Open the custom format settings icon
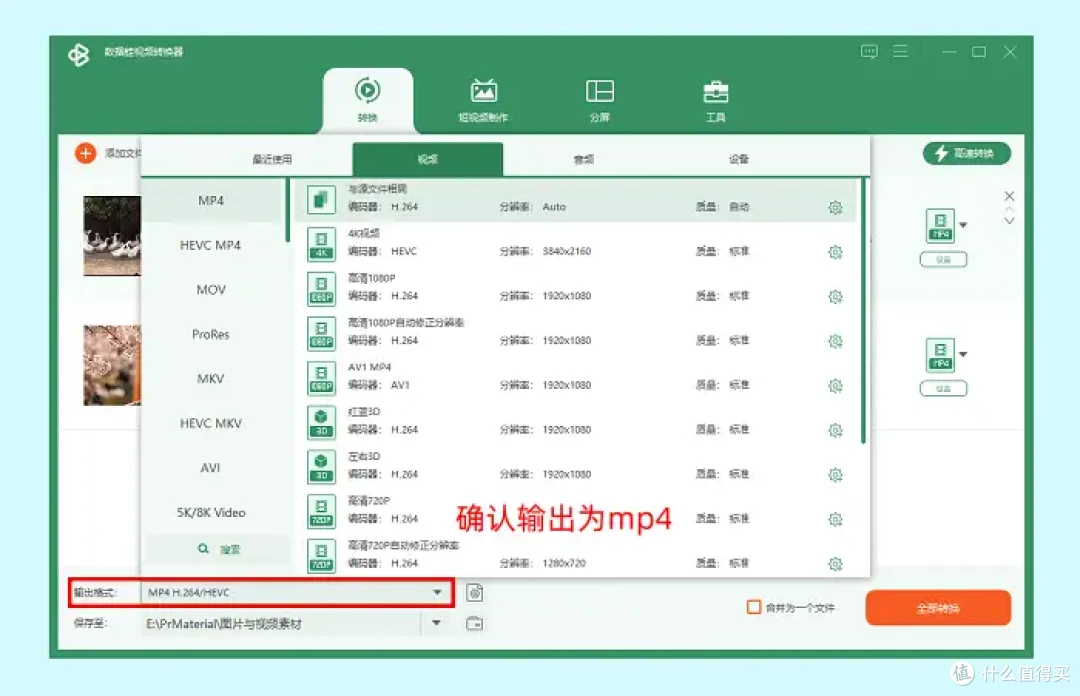This screenshot has height=696, width=1080. point(475,593)
